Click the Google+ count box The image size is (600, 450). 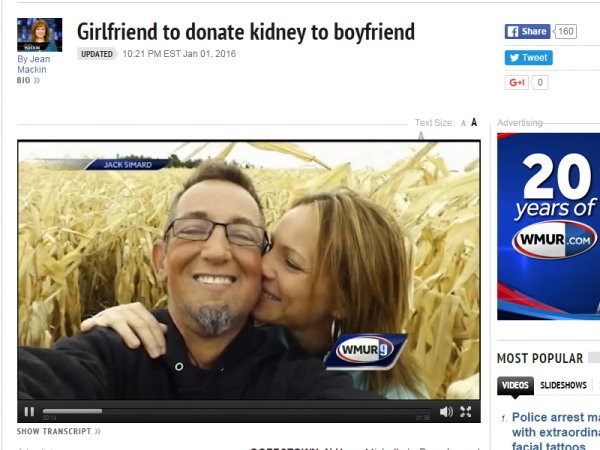pos(540,82)
